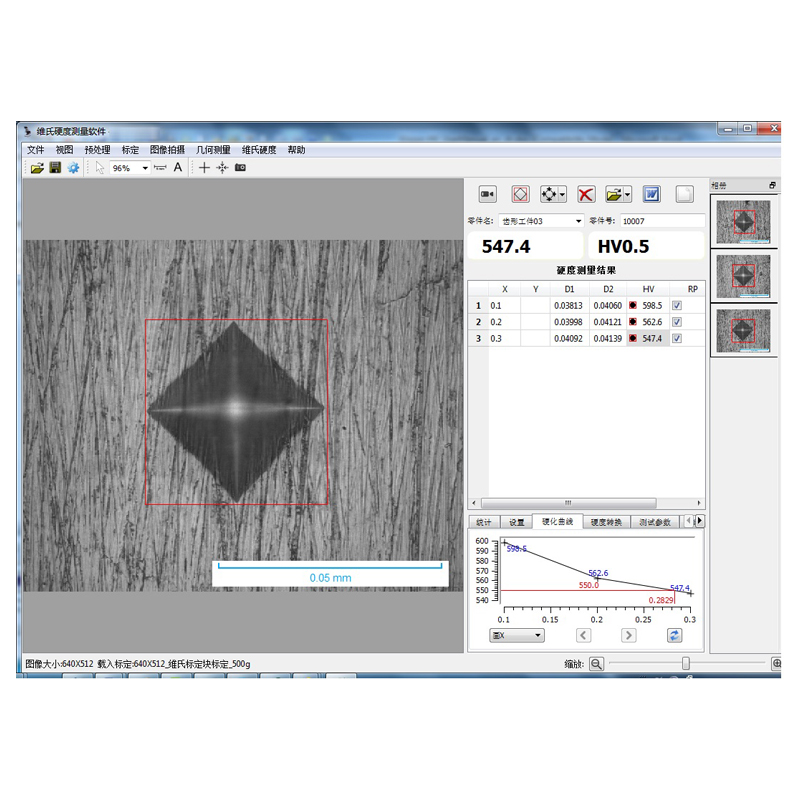Export report with the Word icon

(x=652, y=194)
